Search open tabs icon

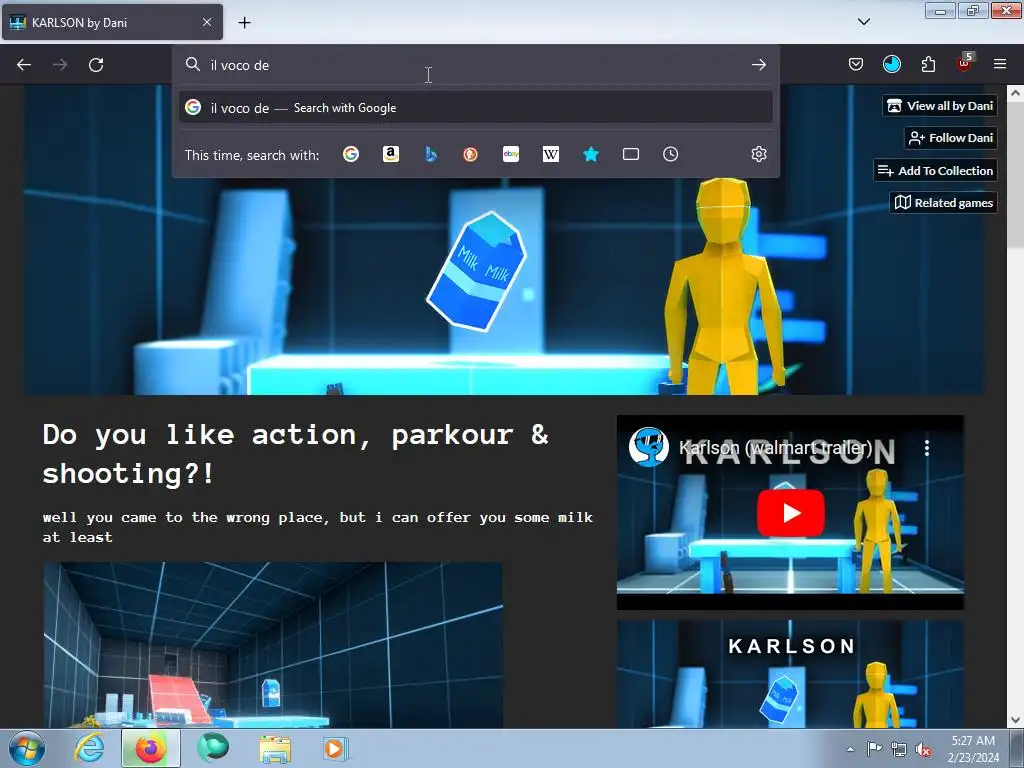pyautogui.click(x=631, y=154)
